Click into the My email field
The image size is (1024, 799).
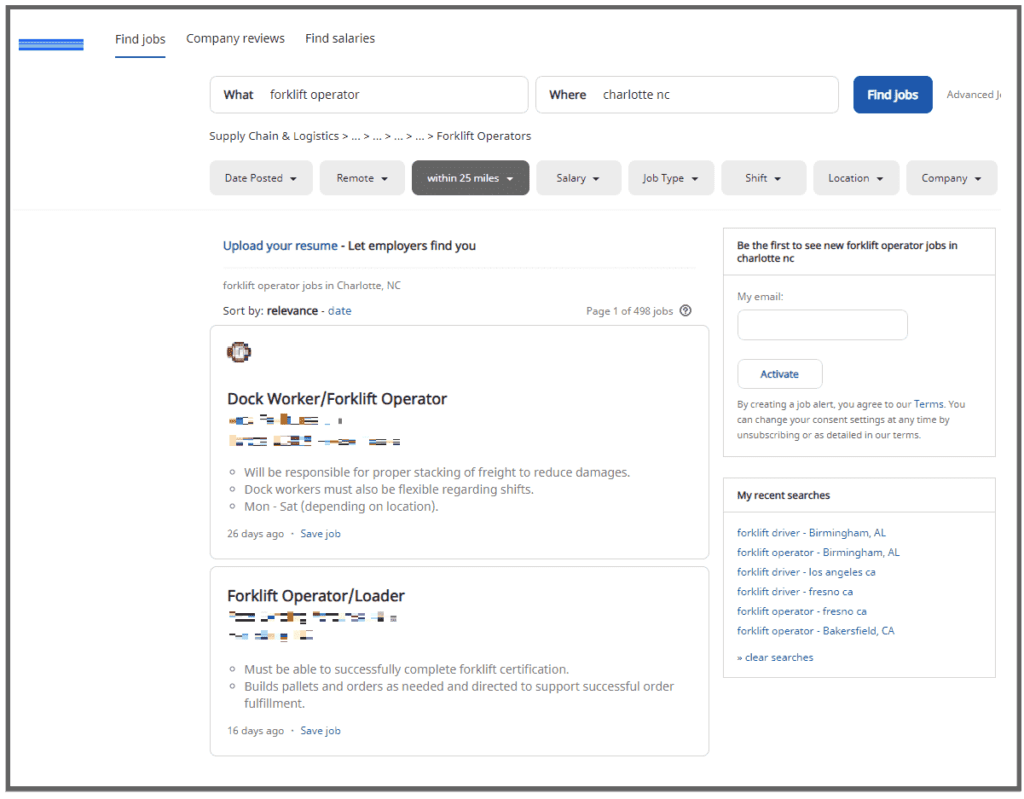pyautogui.click(x=822, y=325)
